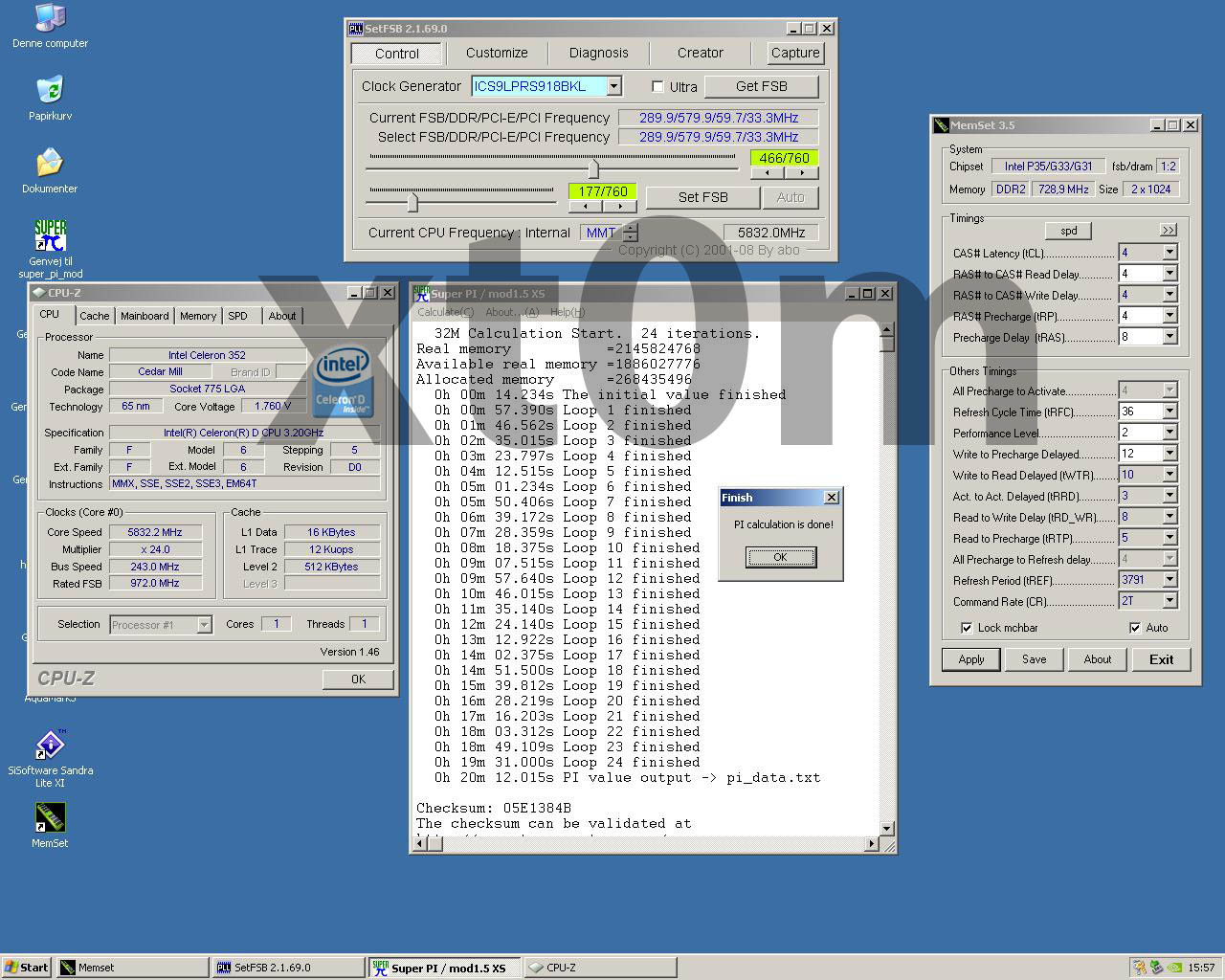Open Super PI Calculate menu
Viewport: 1225px width, 980px height.
(445, 312)
